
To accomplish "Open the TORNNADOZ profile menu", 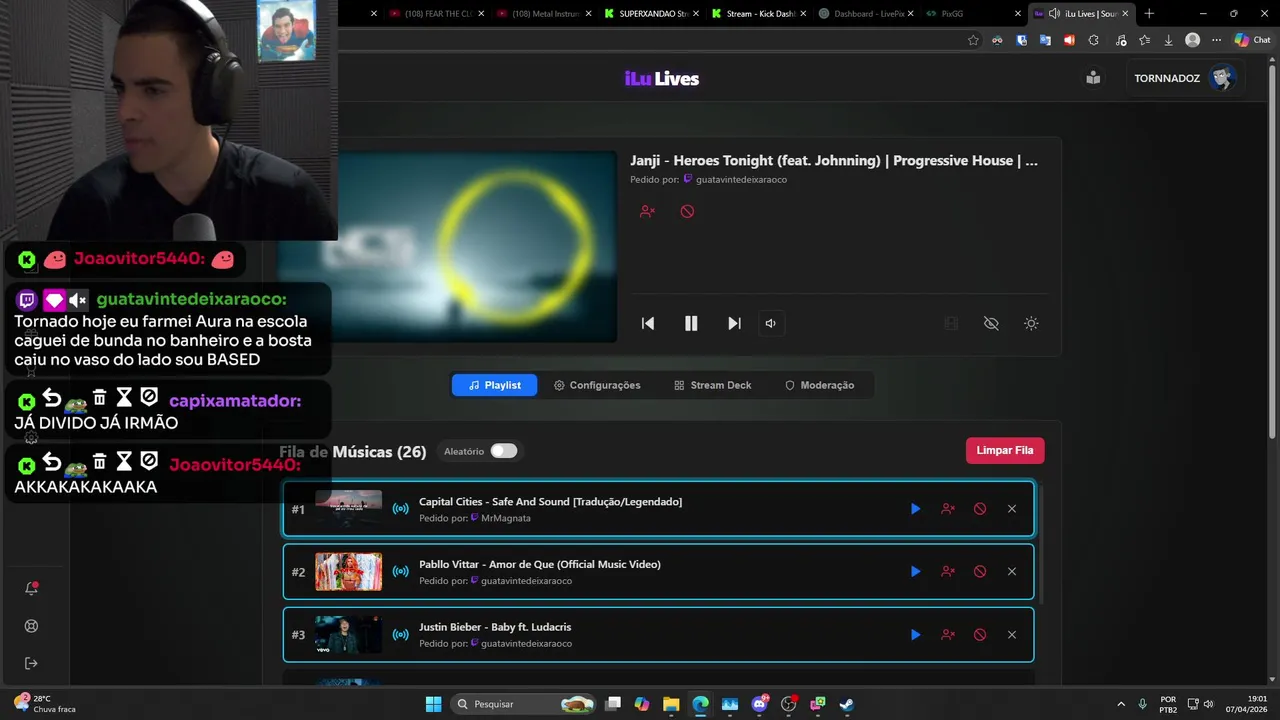I will click(1184, 78).
